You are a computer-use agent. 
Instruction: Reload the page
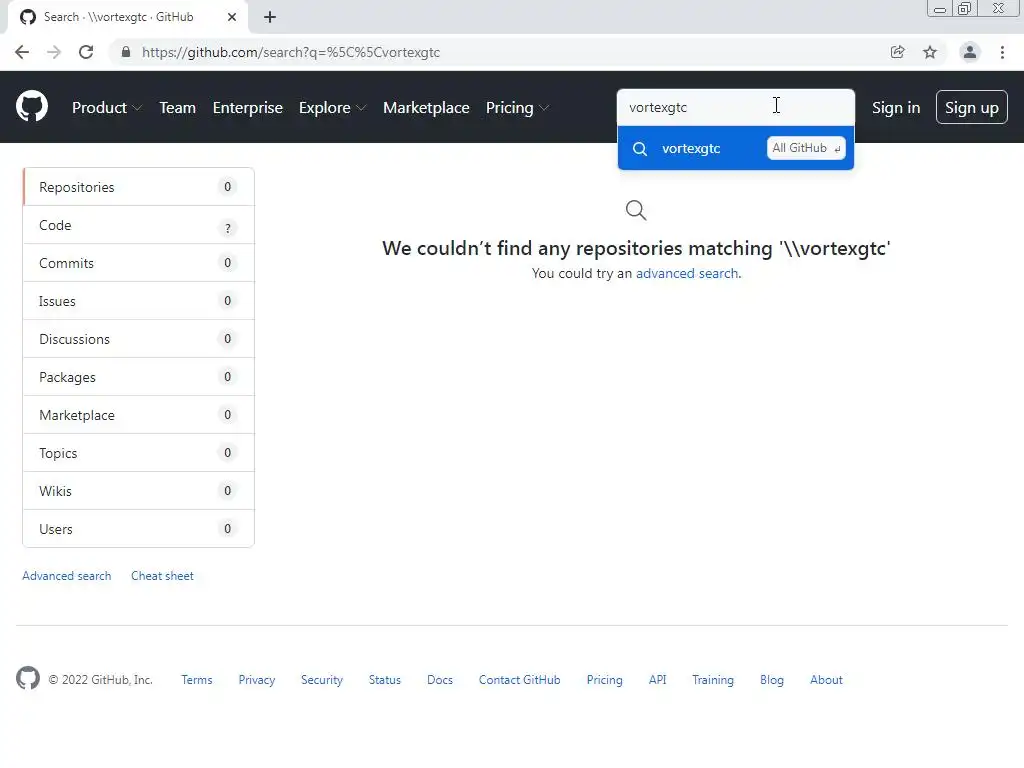86,52
